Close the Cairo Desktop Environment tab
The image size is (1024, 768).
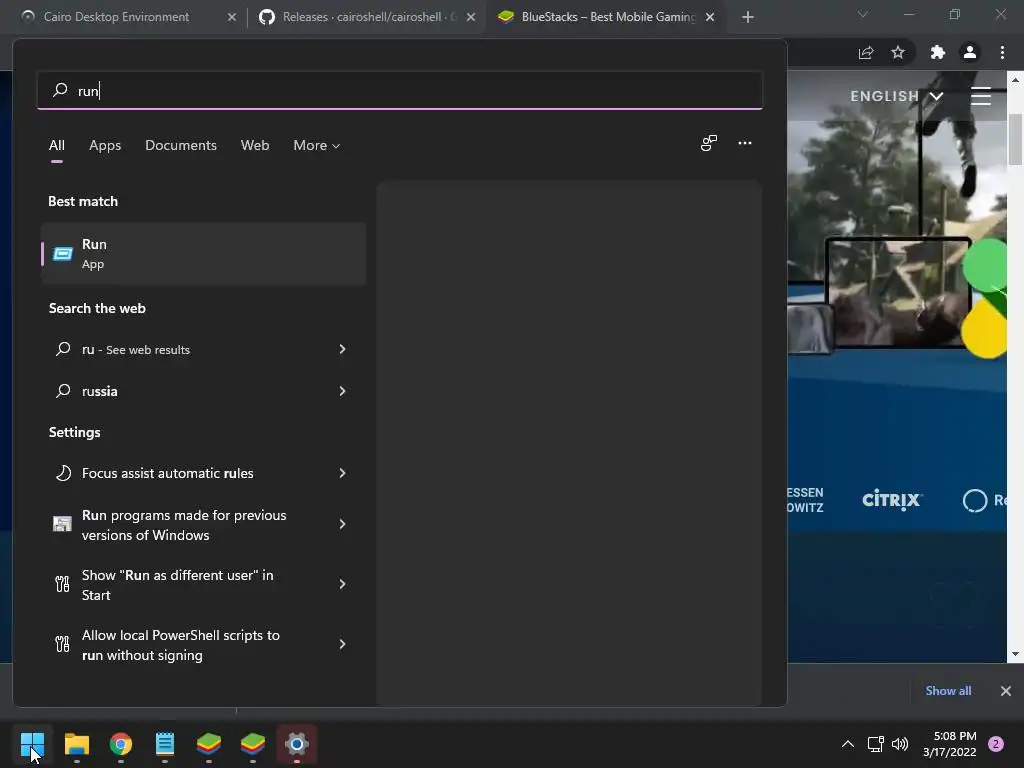pos(232,17)
